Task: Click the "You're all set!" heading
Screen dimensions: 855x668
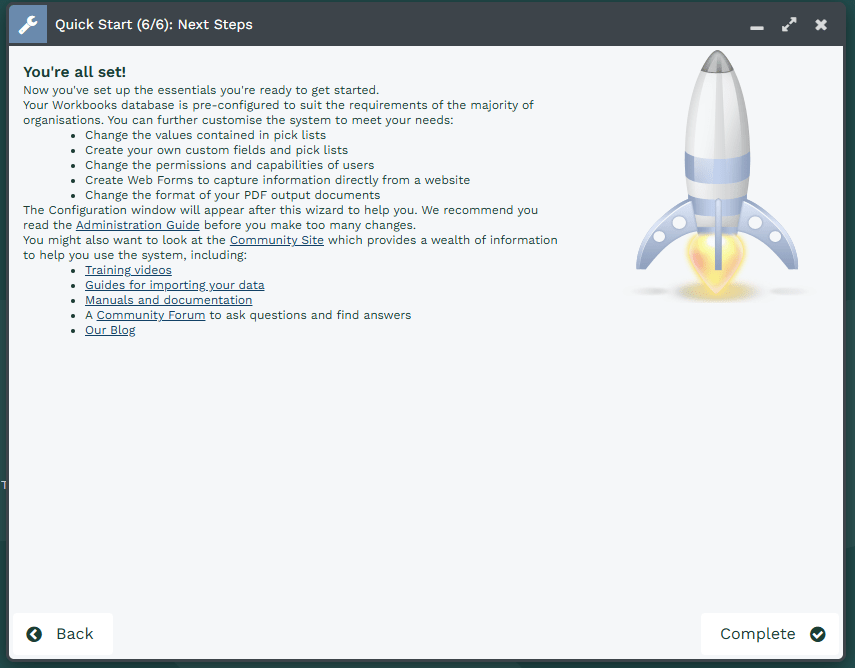Action: (74, 72)
